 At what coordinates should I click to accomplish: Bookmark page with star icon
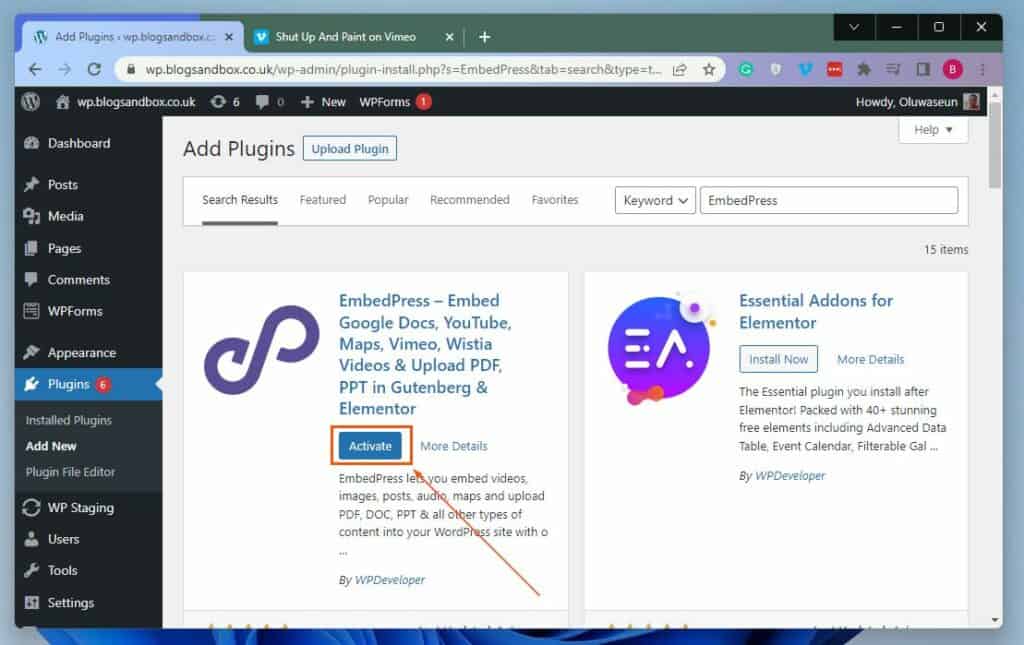tap(709, 69)
